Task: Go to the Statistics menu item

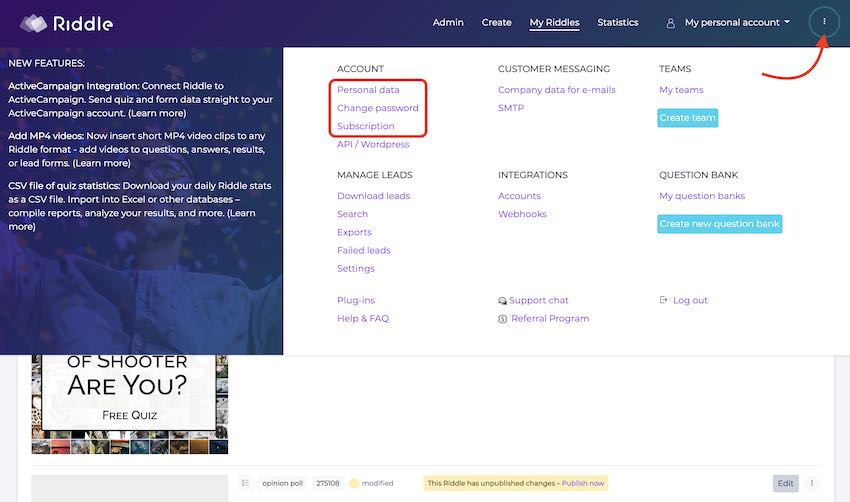Action: [x=617, y=22]
